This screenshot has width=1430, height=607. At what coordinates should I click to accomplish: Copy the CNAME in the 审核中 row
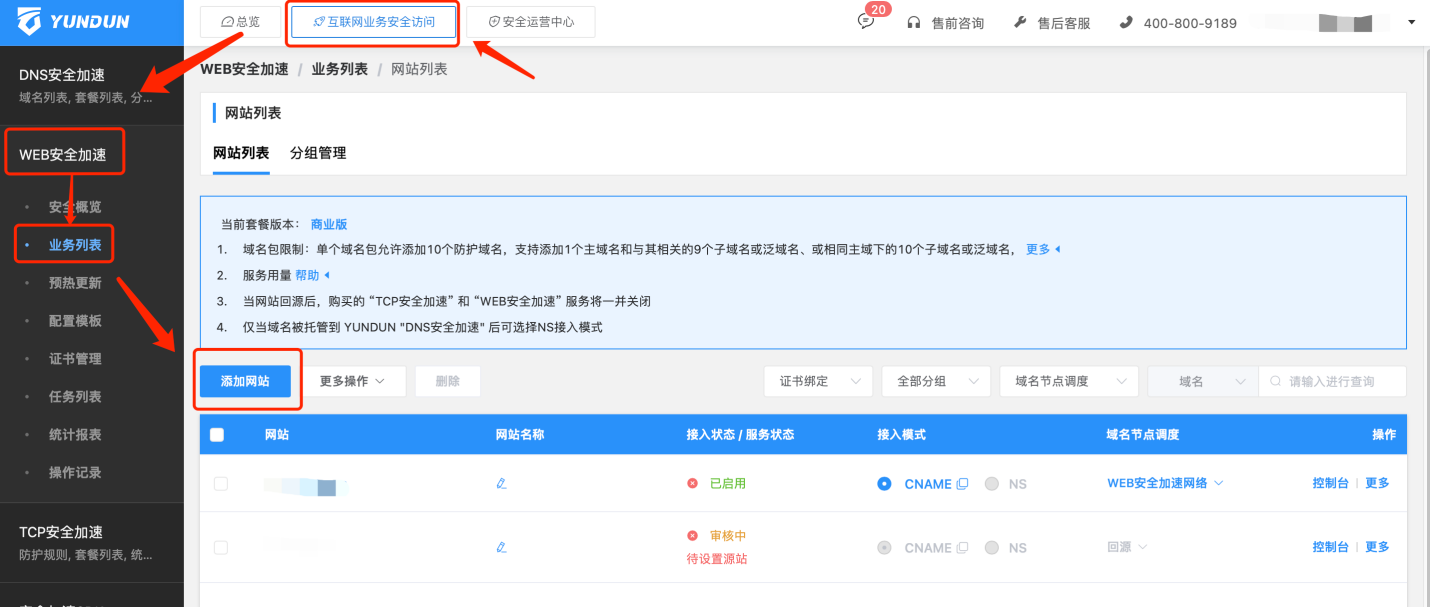[962, 548]
